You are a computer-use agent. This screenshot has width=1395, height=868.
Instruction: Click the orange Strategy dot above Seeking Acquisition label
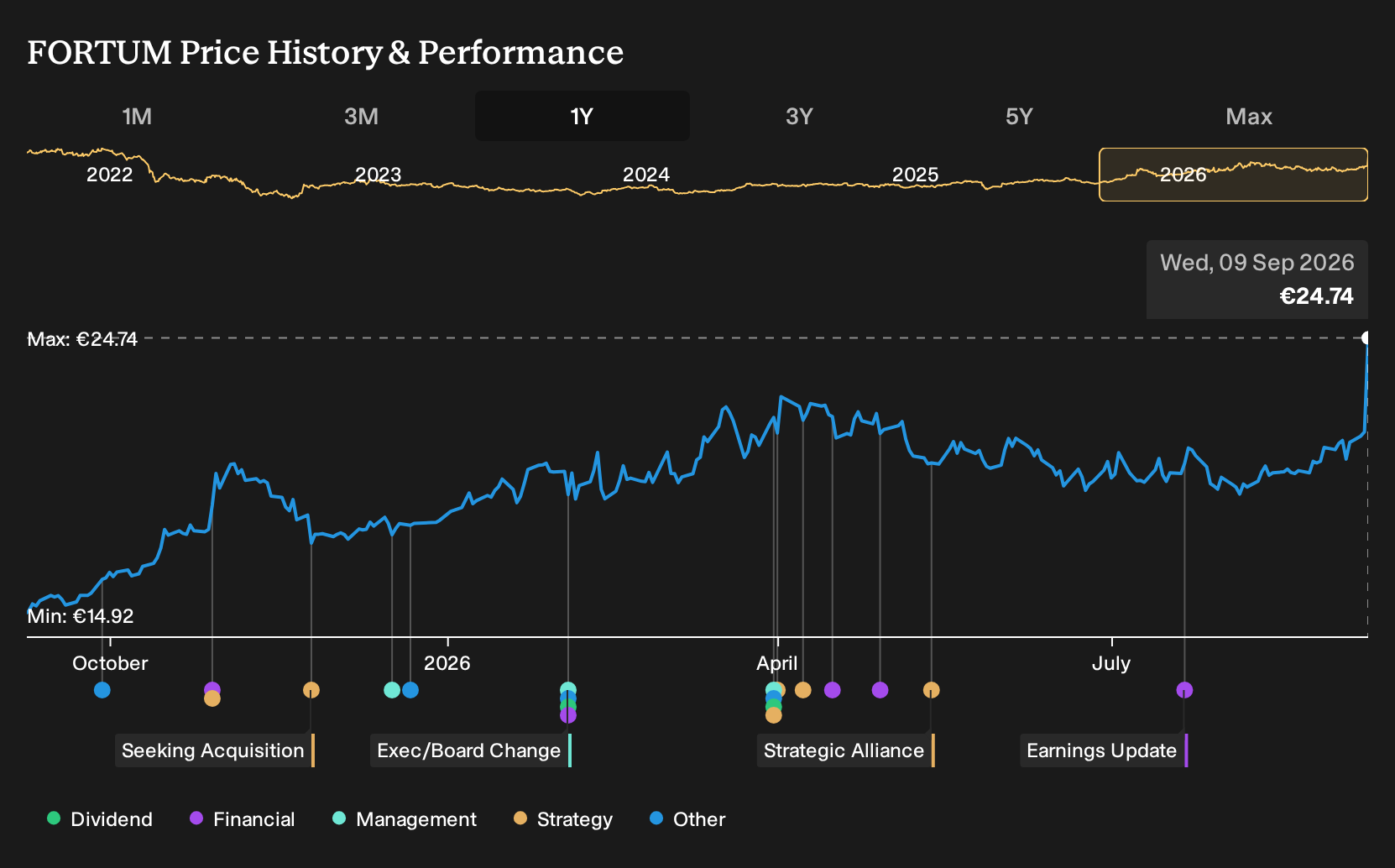point(311,690)
